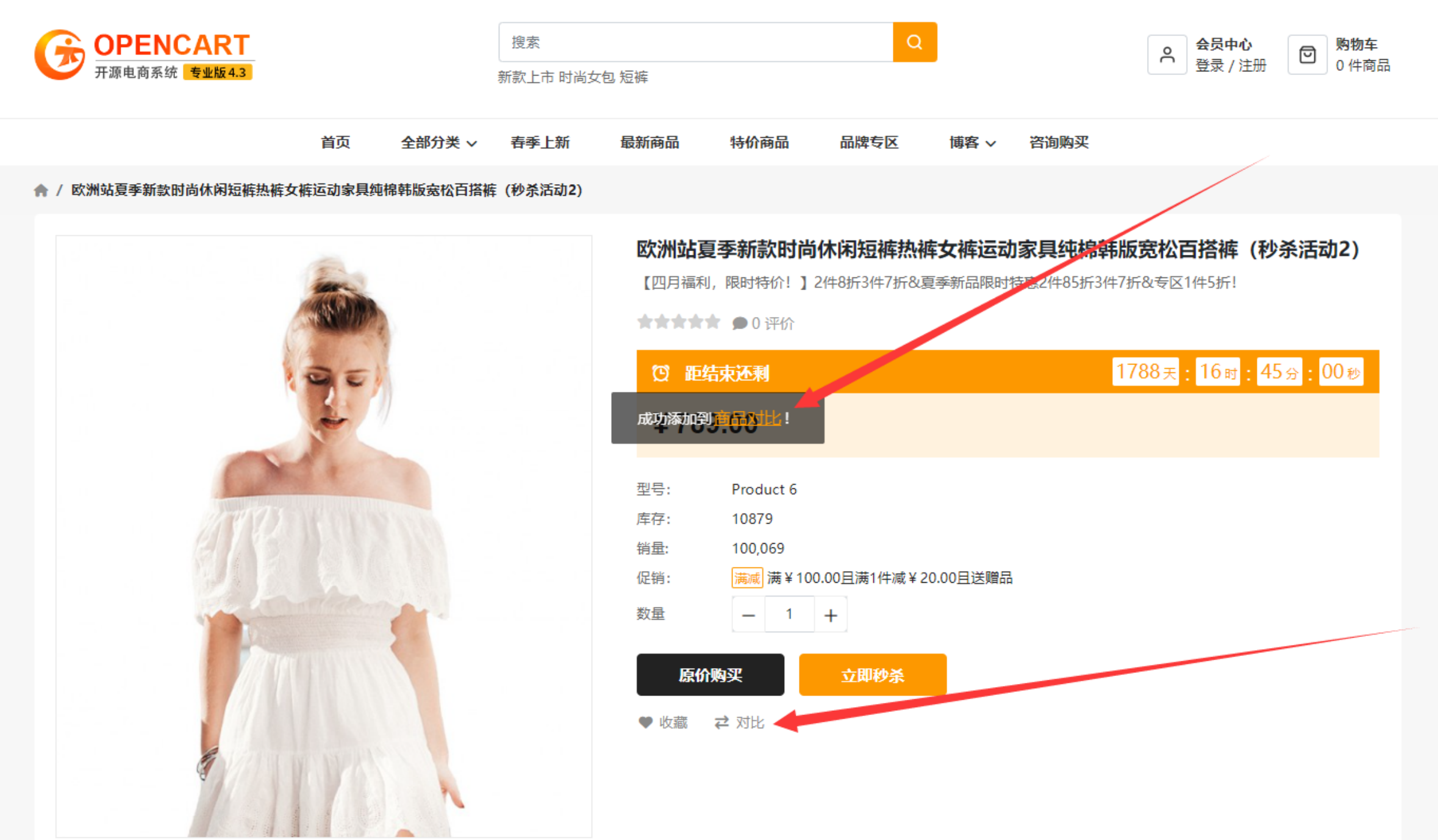The image size is (1438, 840).
Task: Click the 对比 text link
Action: [749, 722]
